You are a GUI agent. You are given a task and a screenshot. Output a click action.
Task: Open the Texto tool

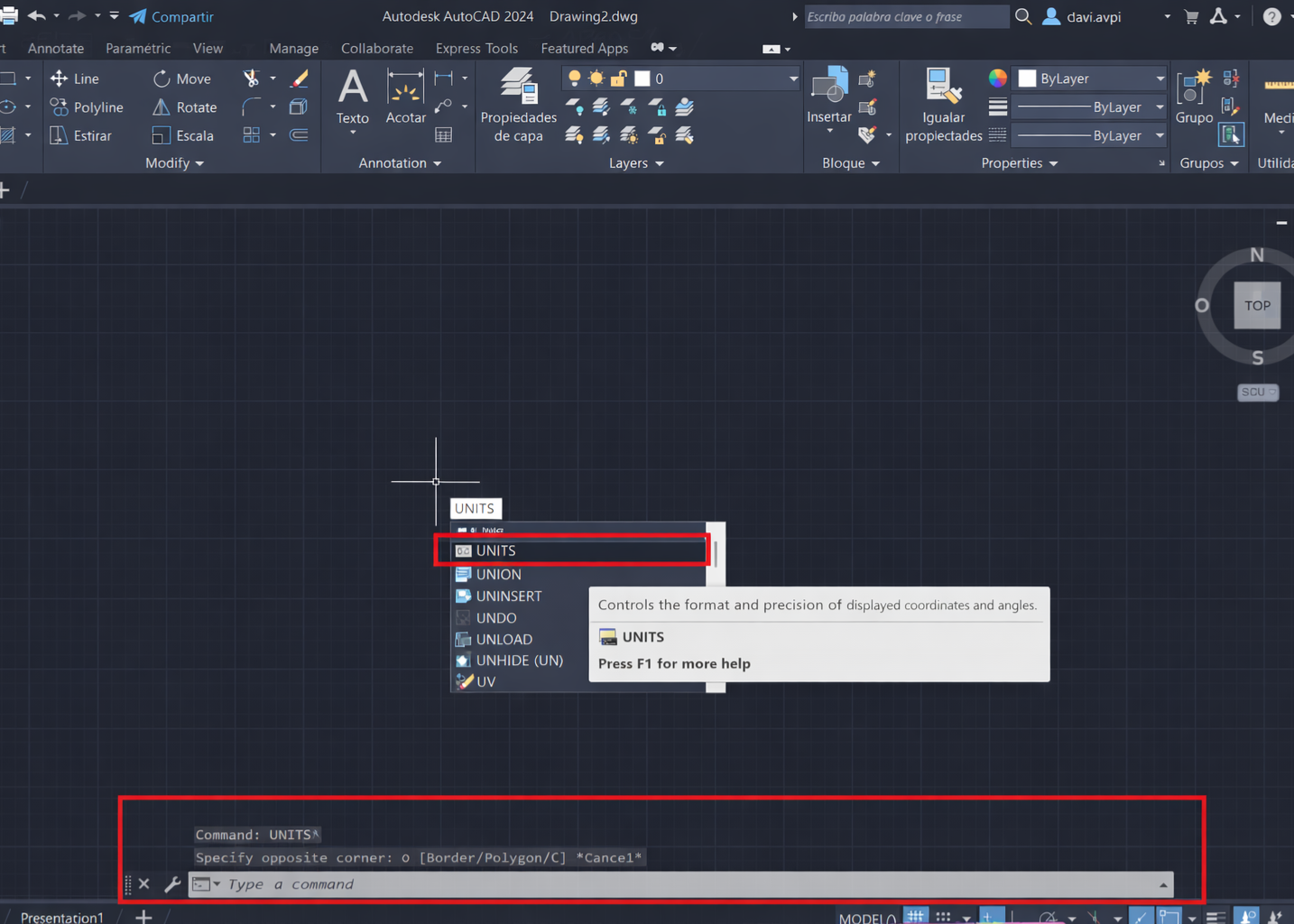(352, 99)
